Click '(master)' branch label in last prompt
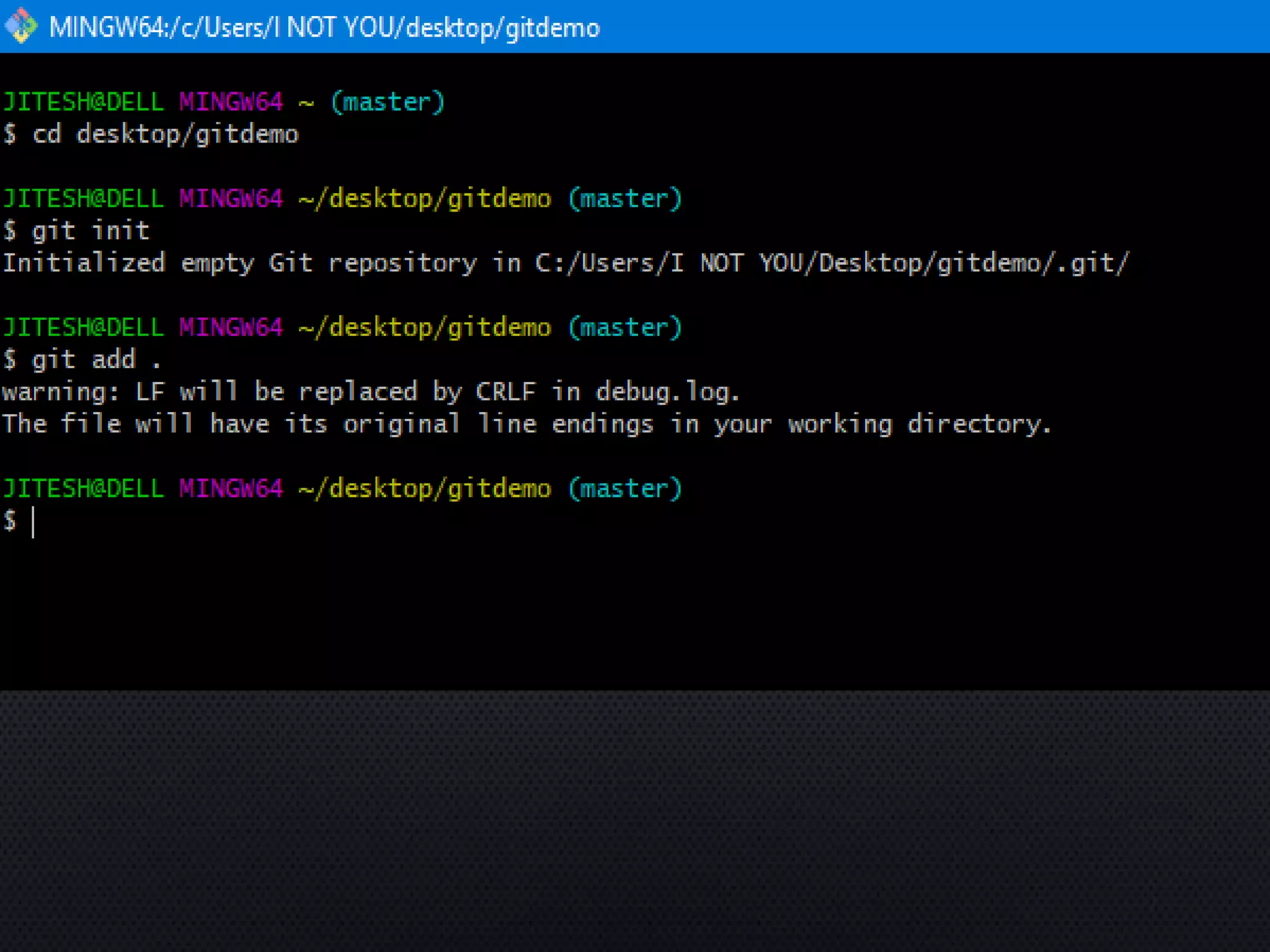 625,489
